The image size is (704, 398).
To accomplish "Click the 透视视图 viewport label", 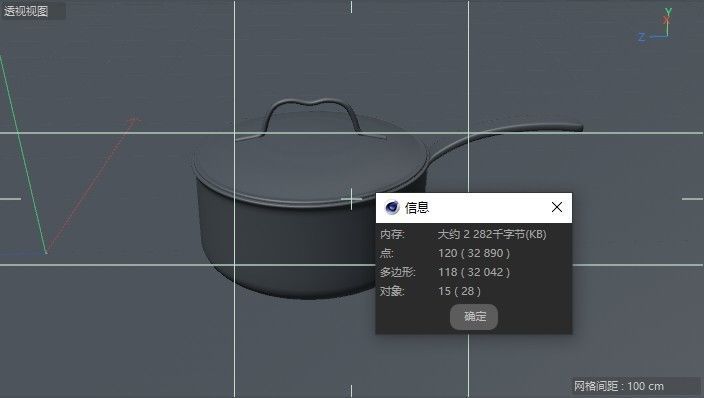I will [26, 11].
